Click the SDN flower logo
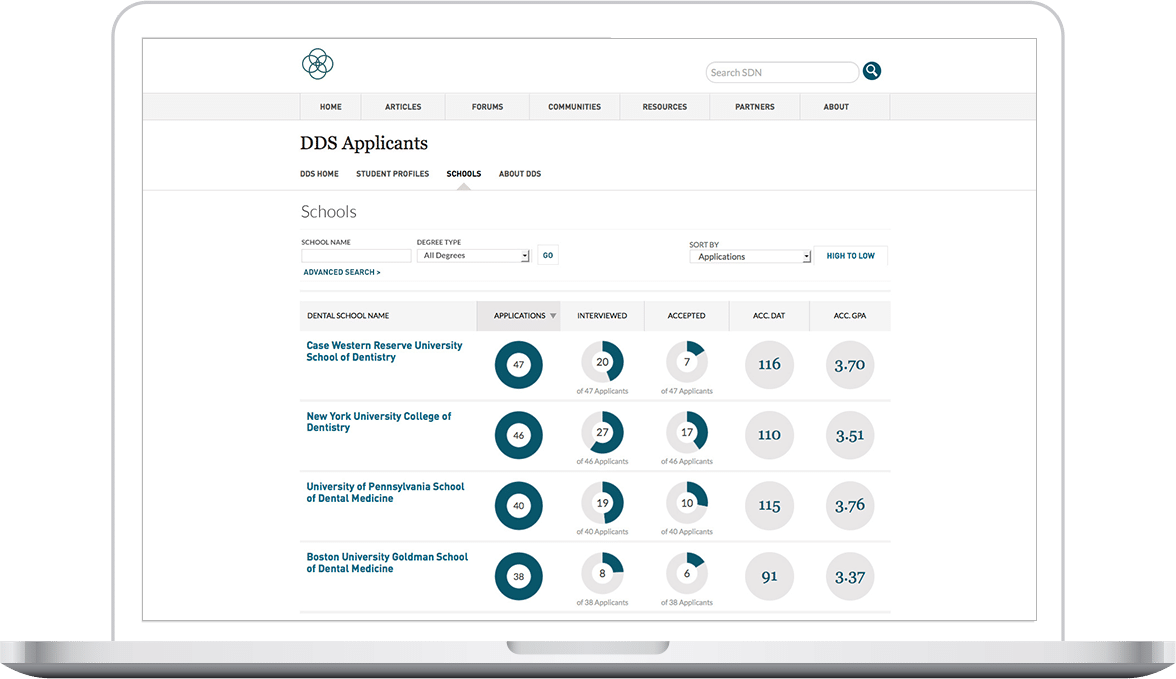This screenshot has width=1176, height=679. (317, 63)
